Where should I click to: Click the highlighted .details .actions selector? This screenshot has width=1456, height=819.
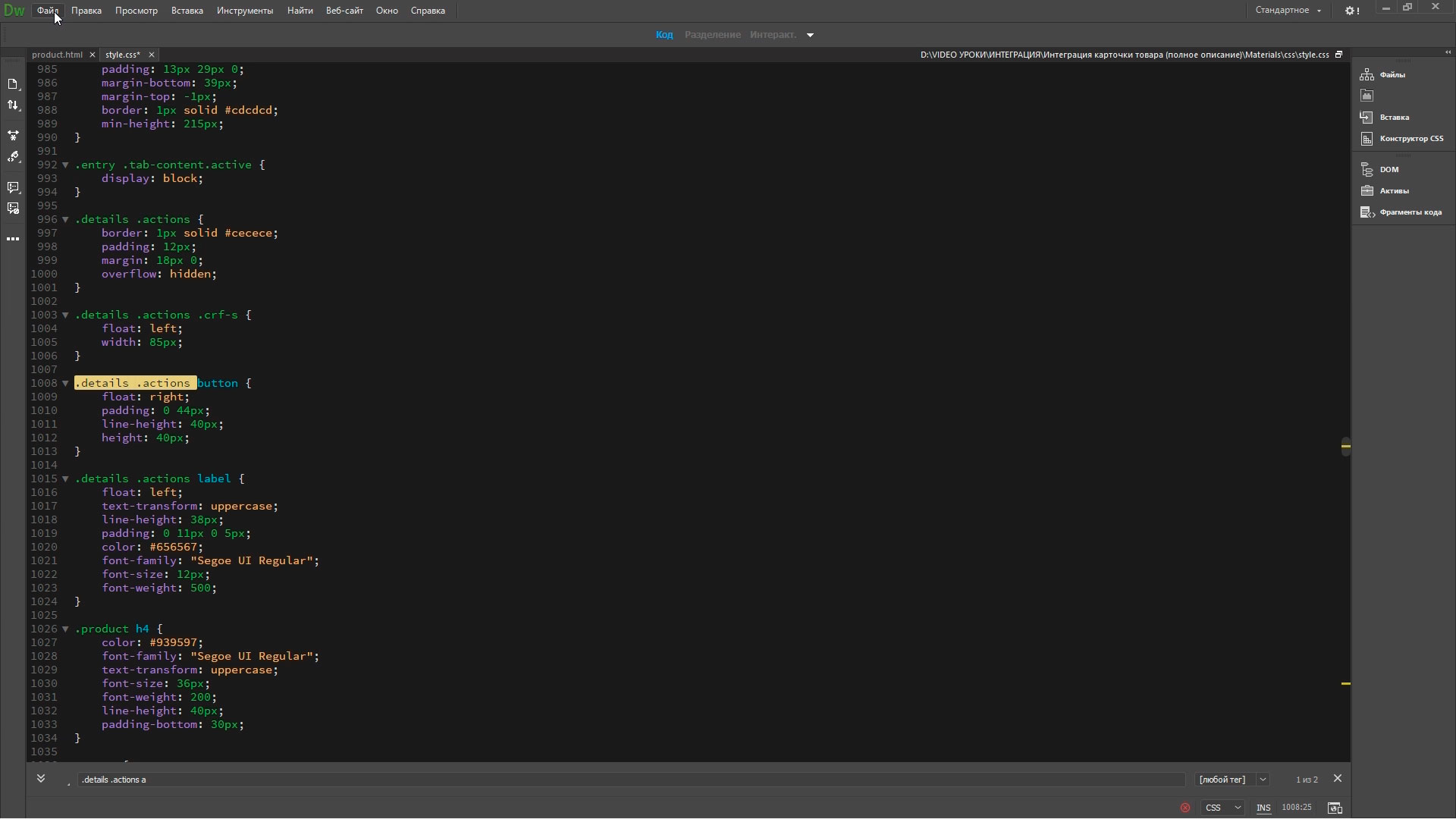pyautogui.click(x=135, y=383)
